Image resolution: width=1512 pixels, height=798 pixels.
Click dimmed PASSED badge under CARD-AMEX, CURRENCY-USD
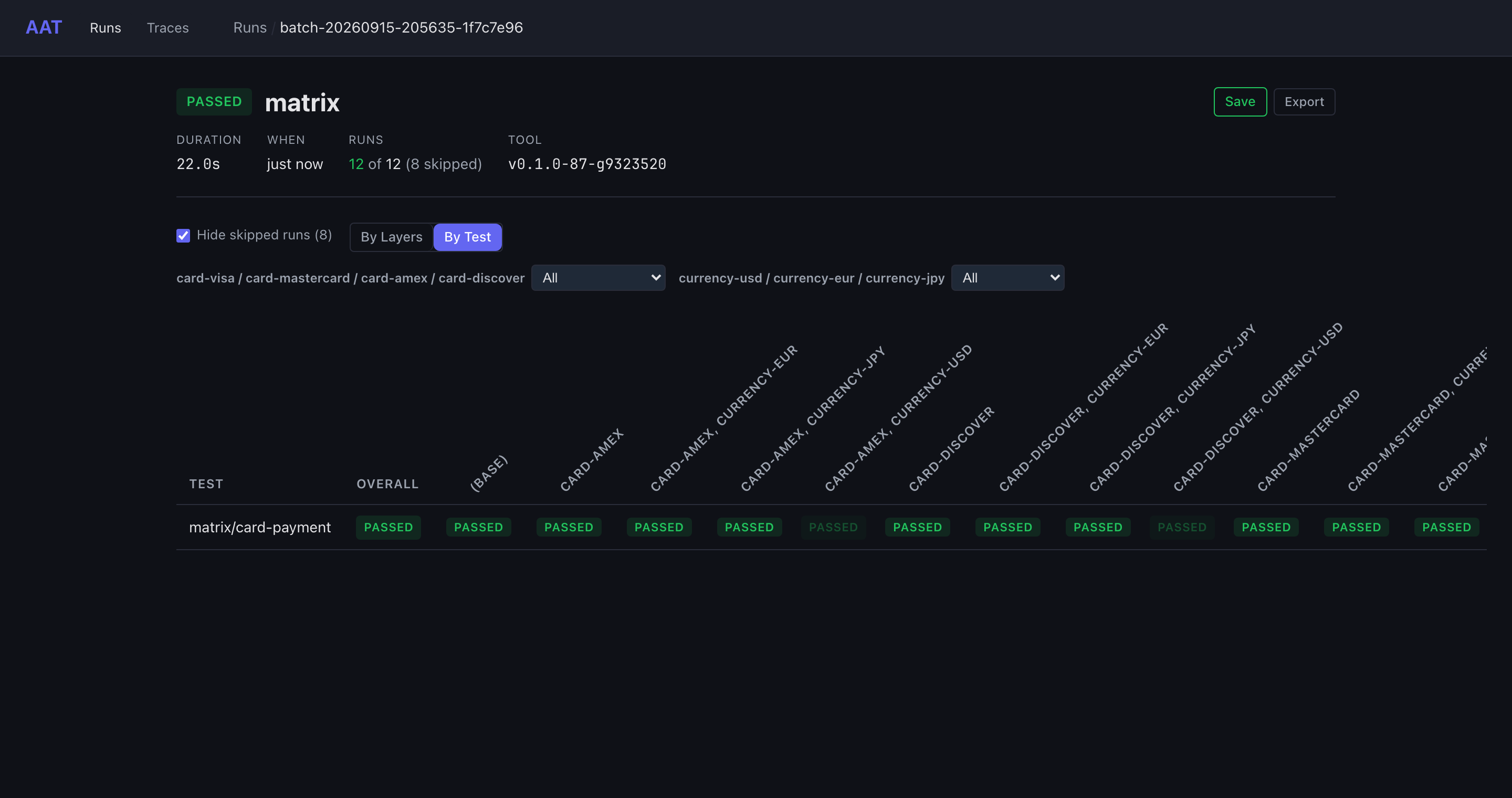coord(833,528)
